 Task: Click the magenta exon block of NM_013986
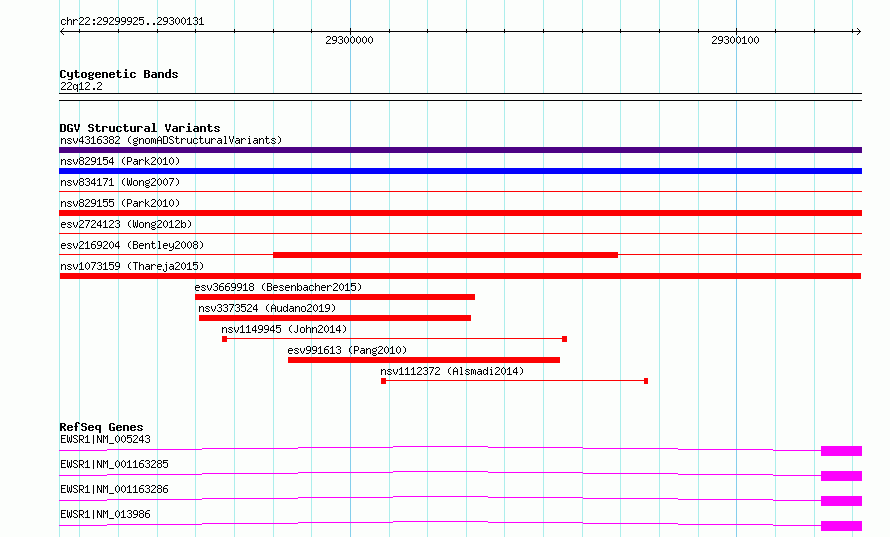(x=841, y=526)
